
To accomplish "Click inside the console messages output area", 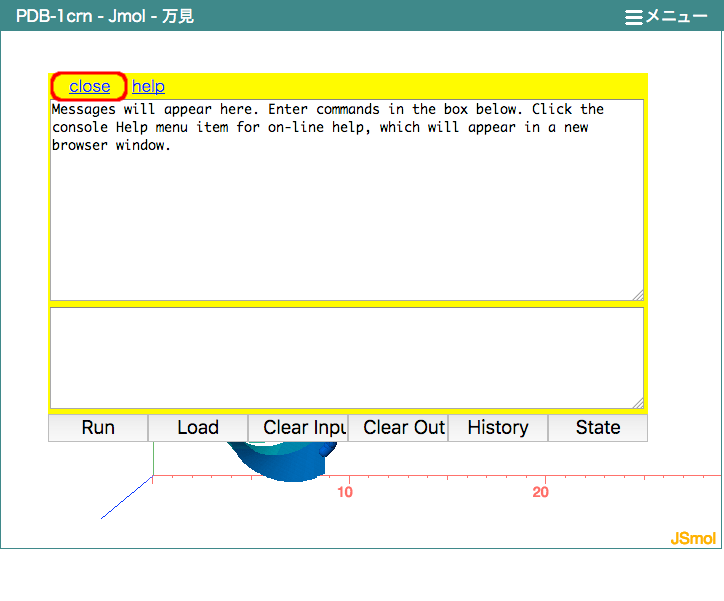I will tap(345, 220).
